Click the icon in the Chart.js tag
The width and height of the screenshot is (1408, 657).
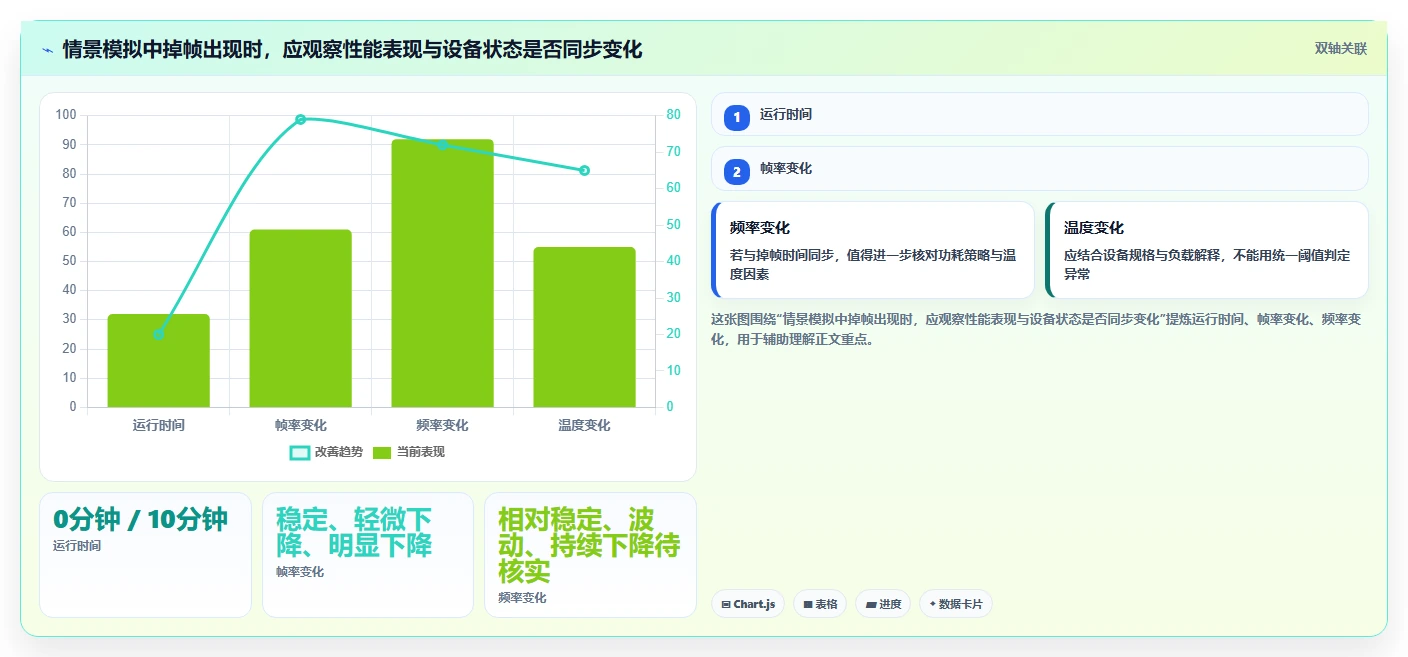point(725,604)
